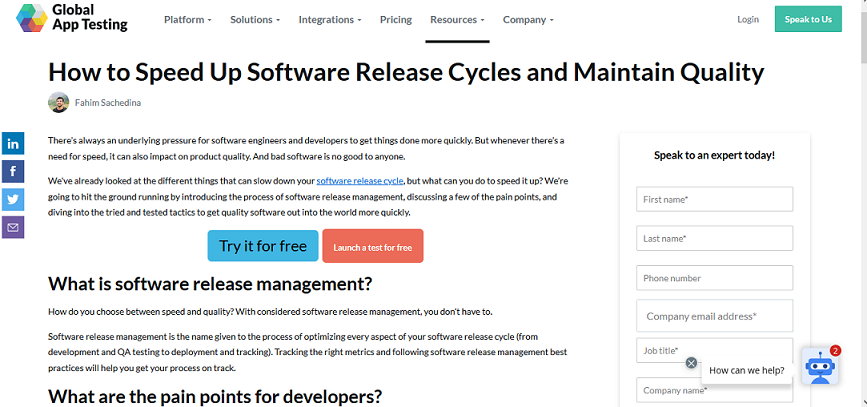The width and height of the screenshot is (867, 407).
Task: Click the Global App Testing logo
Action: tap(72, 18)
